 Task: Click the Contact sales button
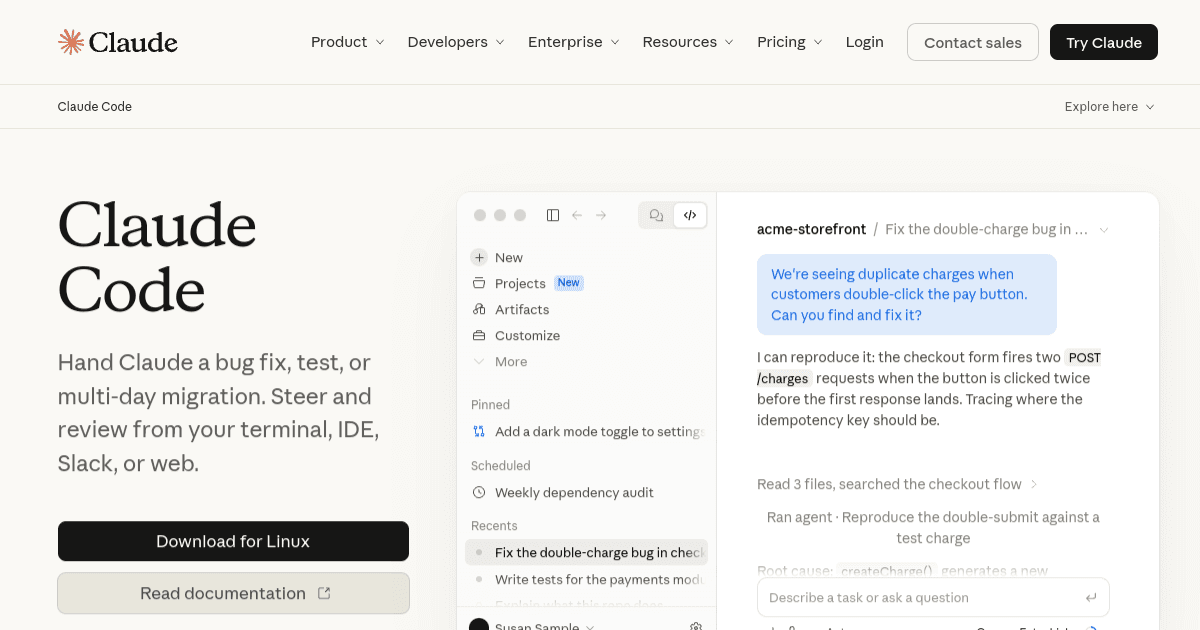point(973,42)
